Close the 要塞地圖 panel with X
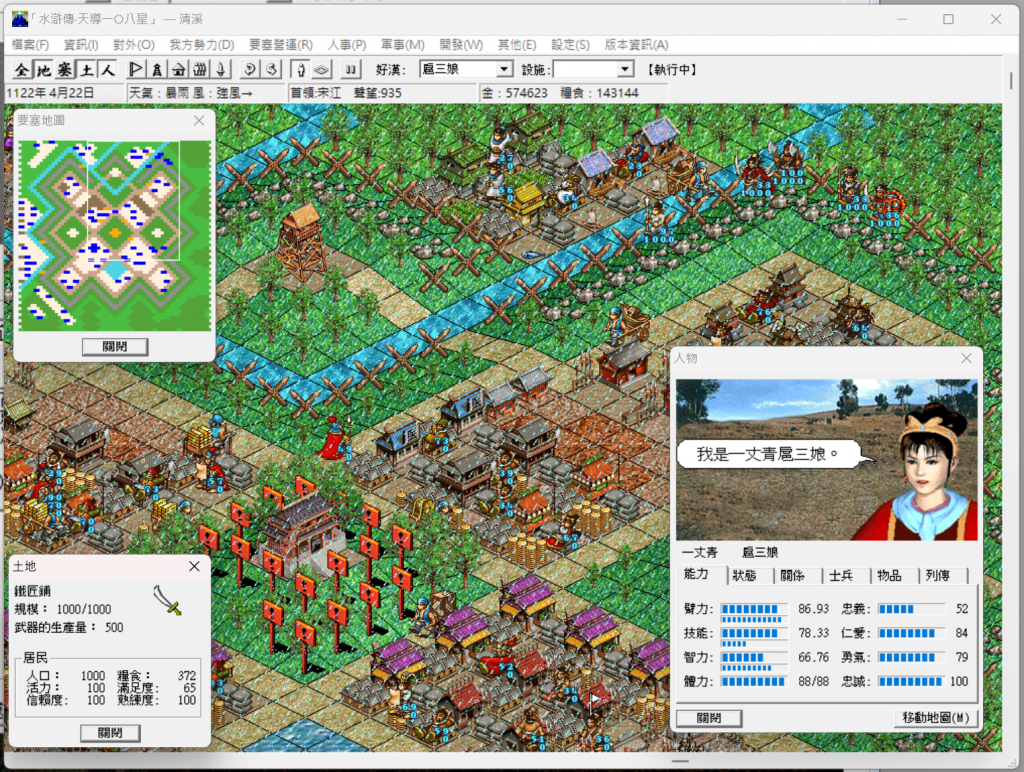1024x772 pixels. click(x=199, y=120)
